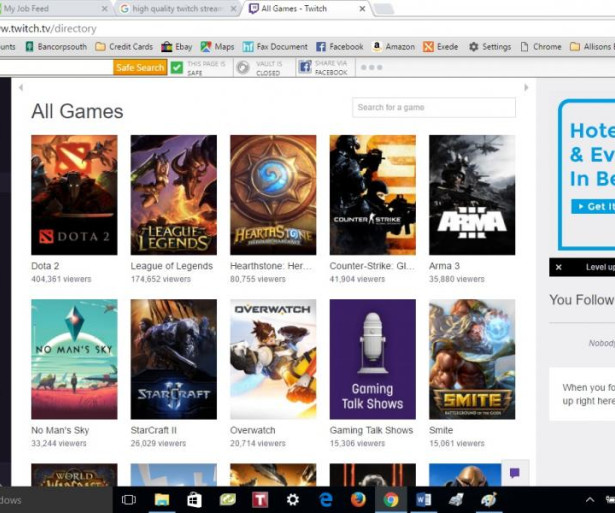Viewport: 615px width, 513px height.
Task: Open the Arma 3 title link
Action: tap(444, 266)
